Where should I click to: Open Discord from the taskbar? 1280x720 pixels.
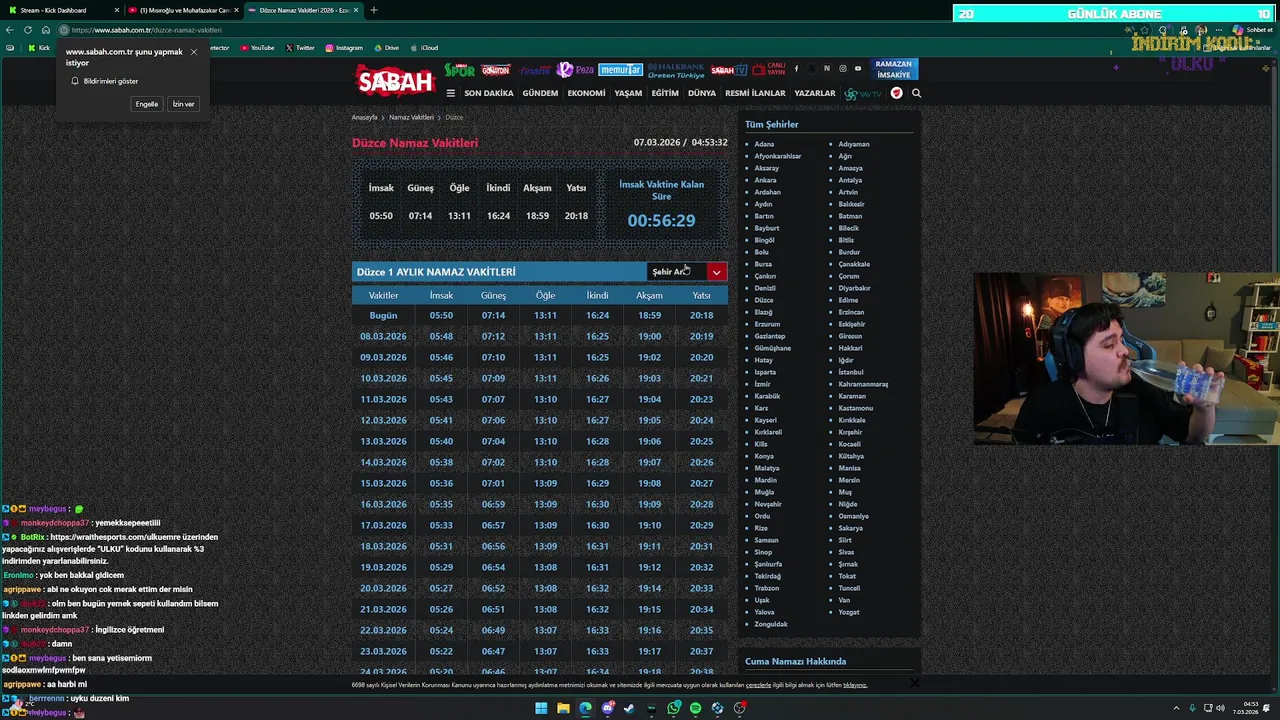[x=607, y=708]
